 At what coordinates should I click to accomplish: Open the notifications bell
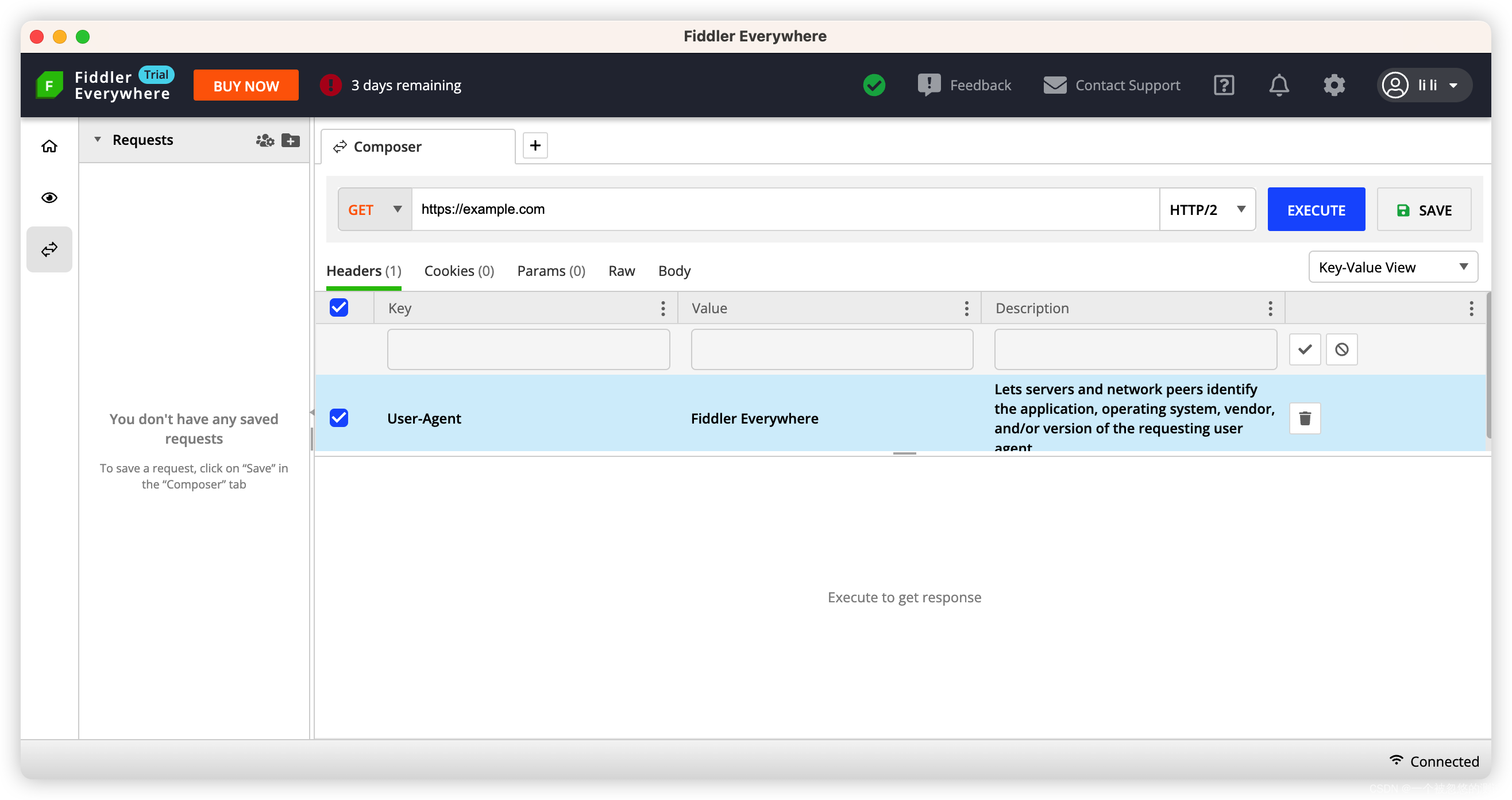point(1278,86)
